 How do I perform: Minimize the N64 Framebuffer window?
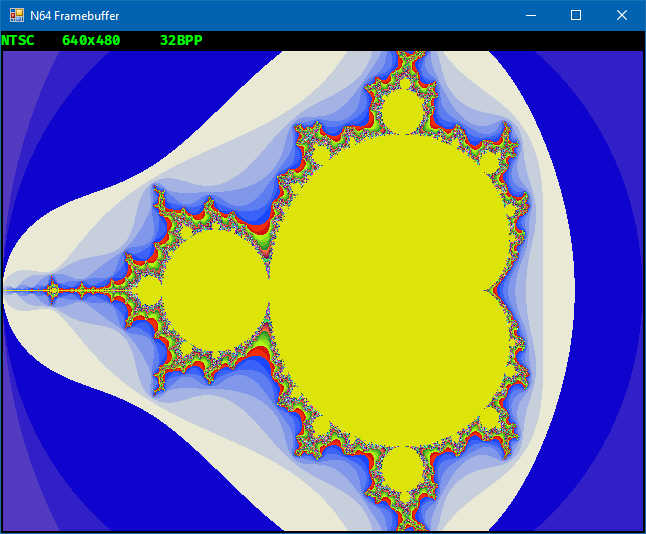coord(531,16)
